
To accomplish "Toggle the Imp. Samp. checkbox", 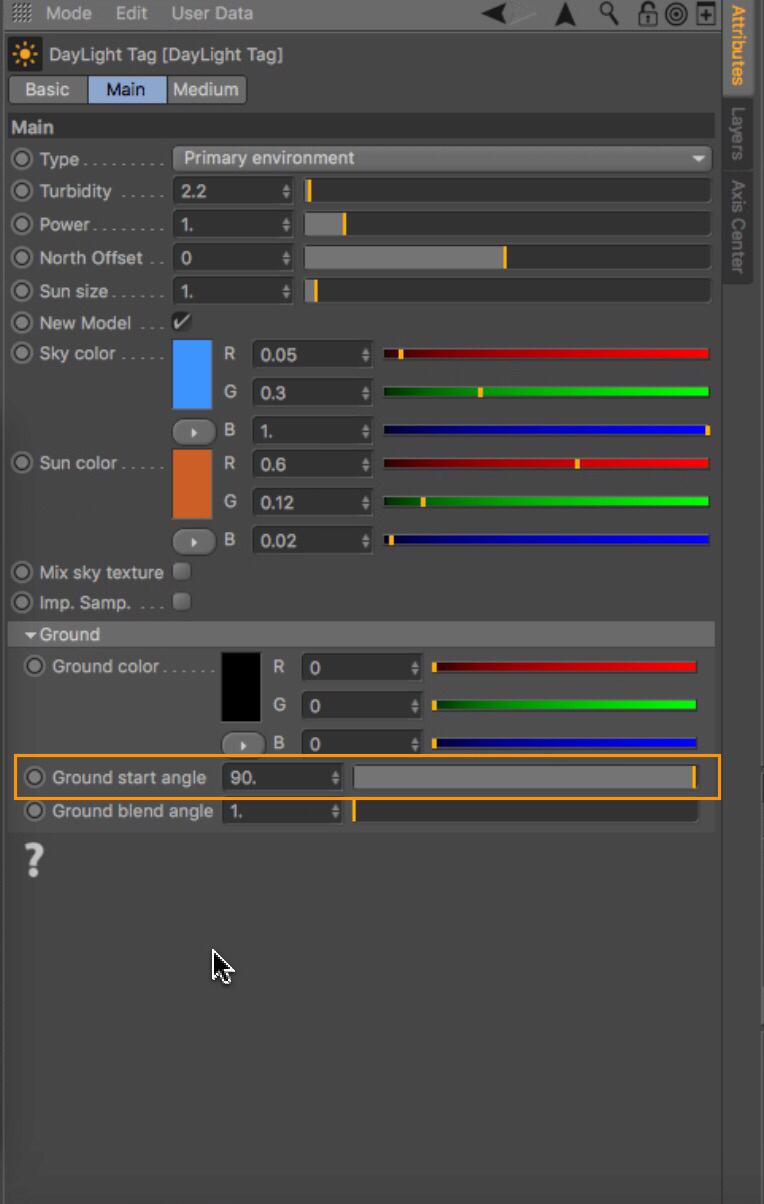I will (181, 602).
